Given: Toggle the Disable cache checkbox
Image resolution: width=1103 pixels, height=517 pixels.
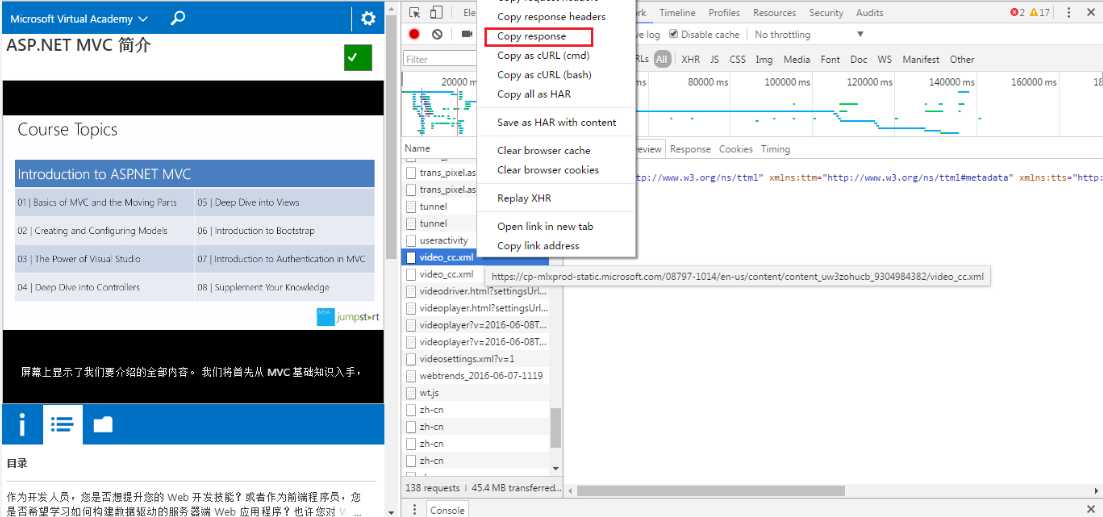Looking at the screenshot, I should [x=674, y=34].
